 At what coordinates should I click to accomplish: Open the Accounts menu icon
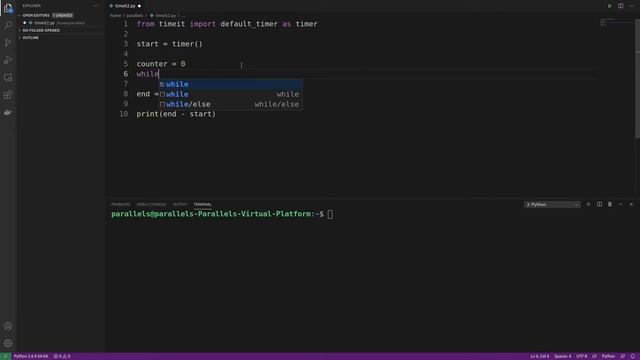8,326
